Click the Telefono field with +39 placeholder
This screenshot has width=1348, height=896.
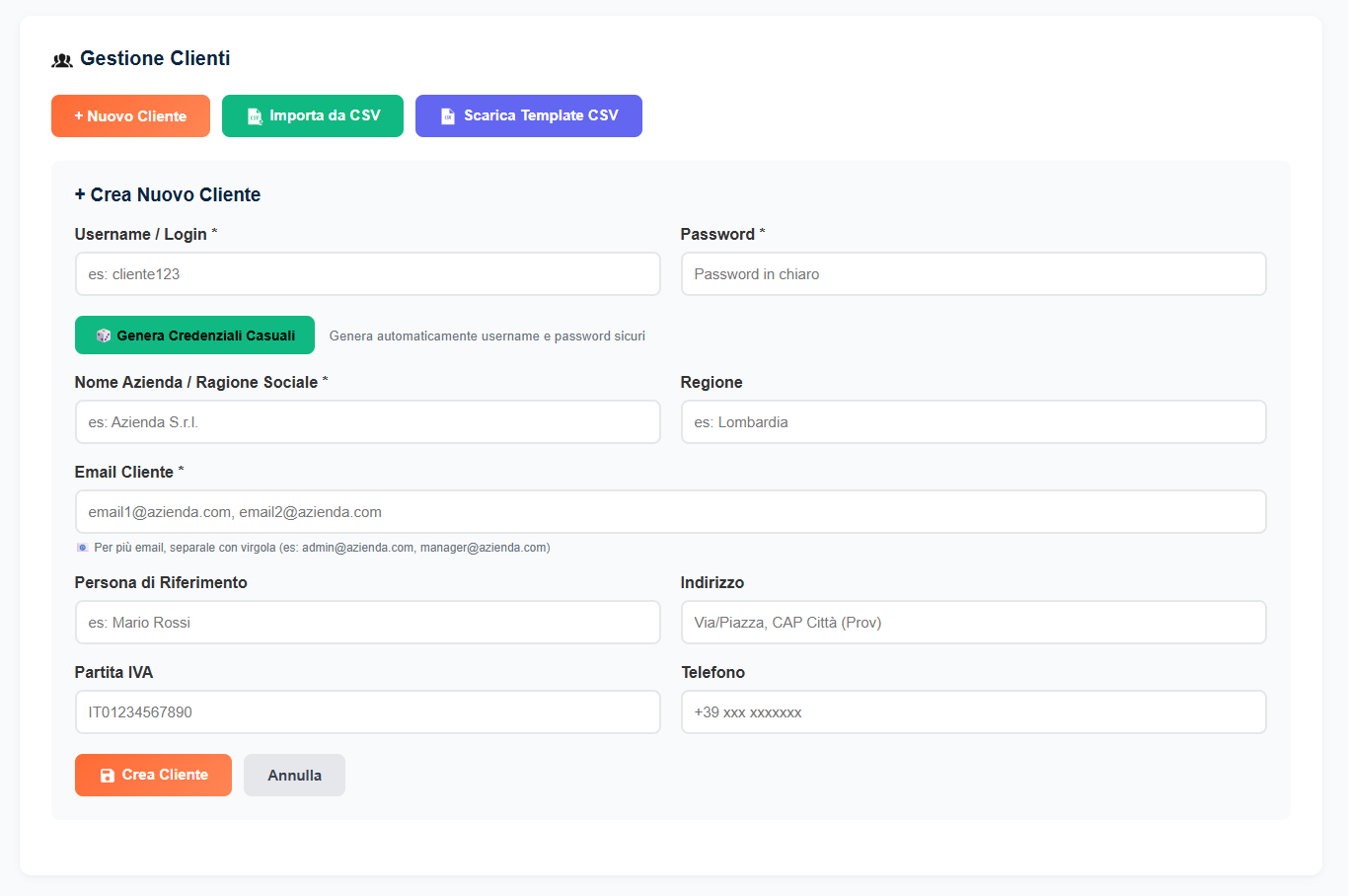973,711
